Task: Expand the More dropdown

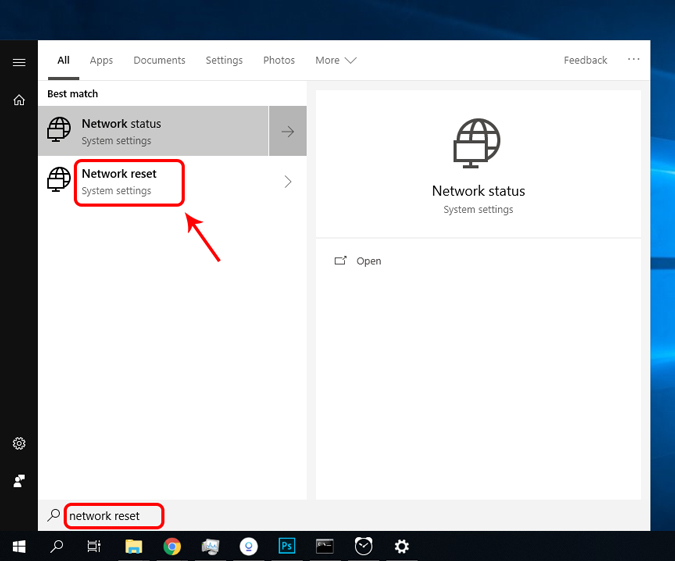Action: pos(336,60)
